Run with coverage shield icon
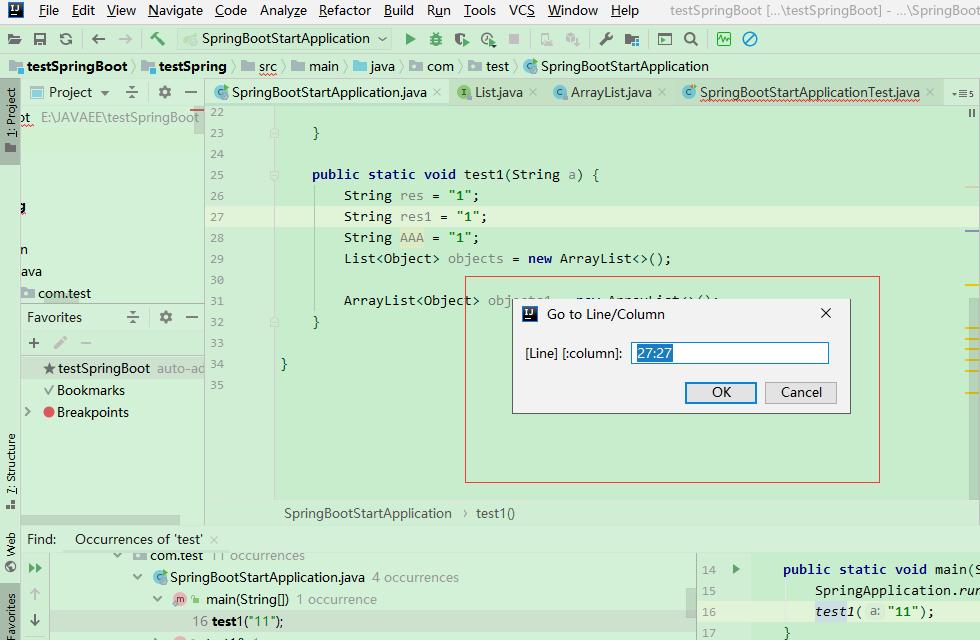The height and width of the screenshot is (640, 980). (461, 39)
